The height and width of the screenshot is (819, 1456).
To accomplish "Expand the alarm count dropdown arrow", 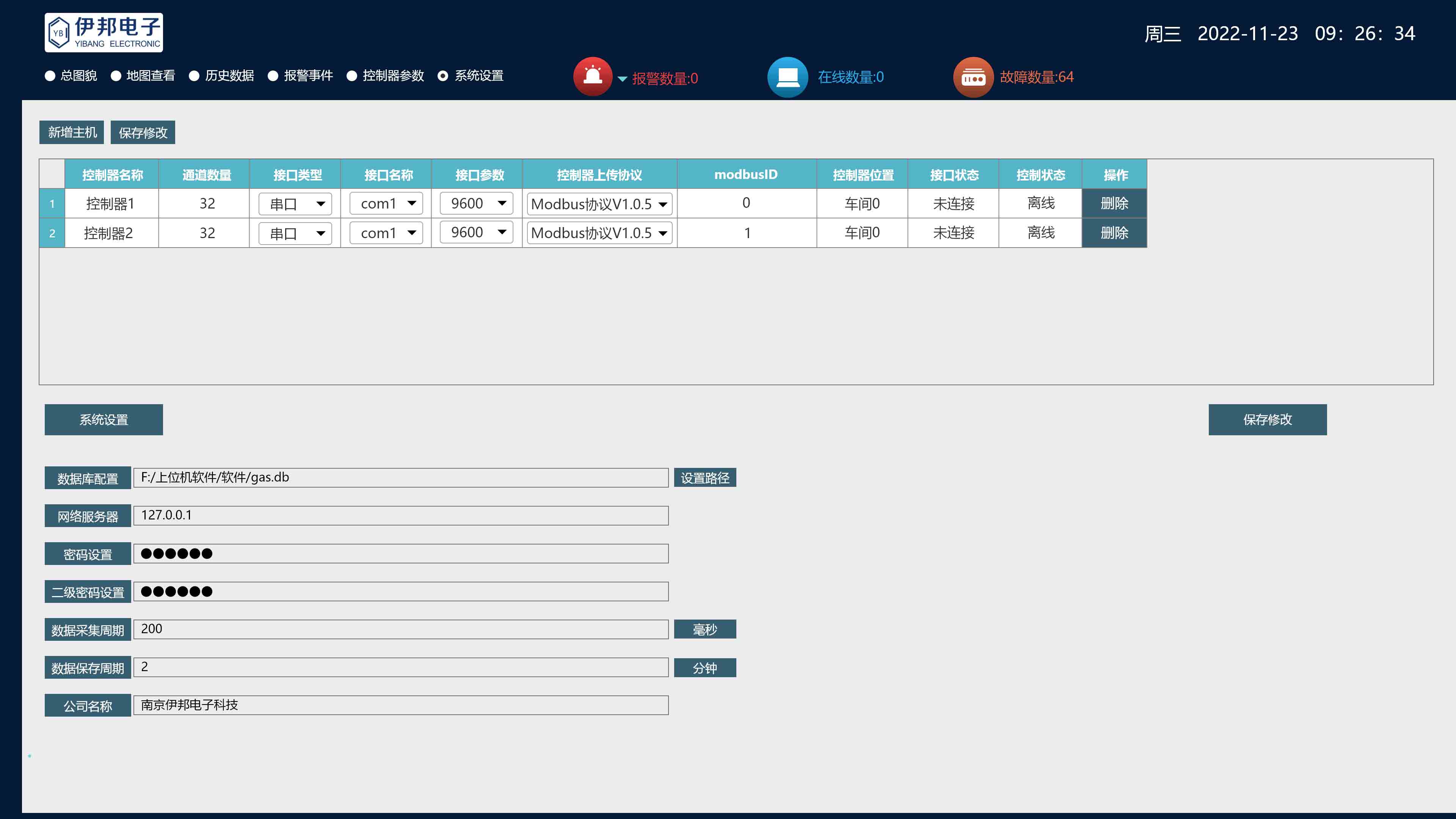I will (x=622, y=78).
